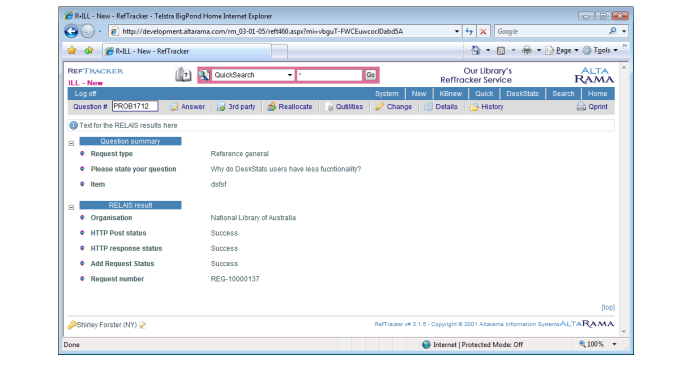The image size is (680, 368).
Task: Click the Google search box
Action: point(551,31)
